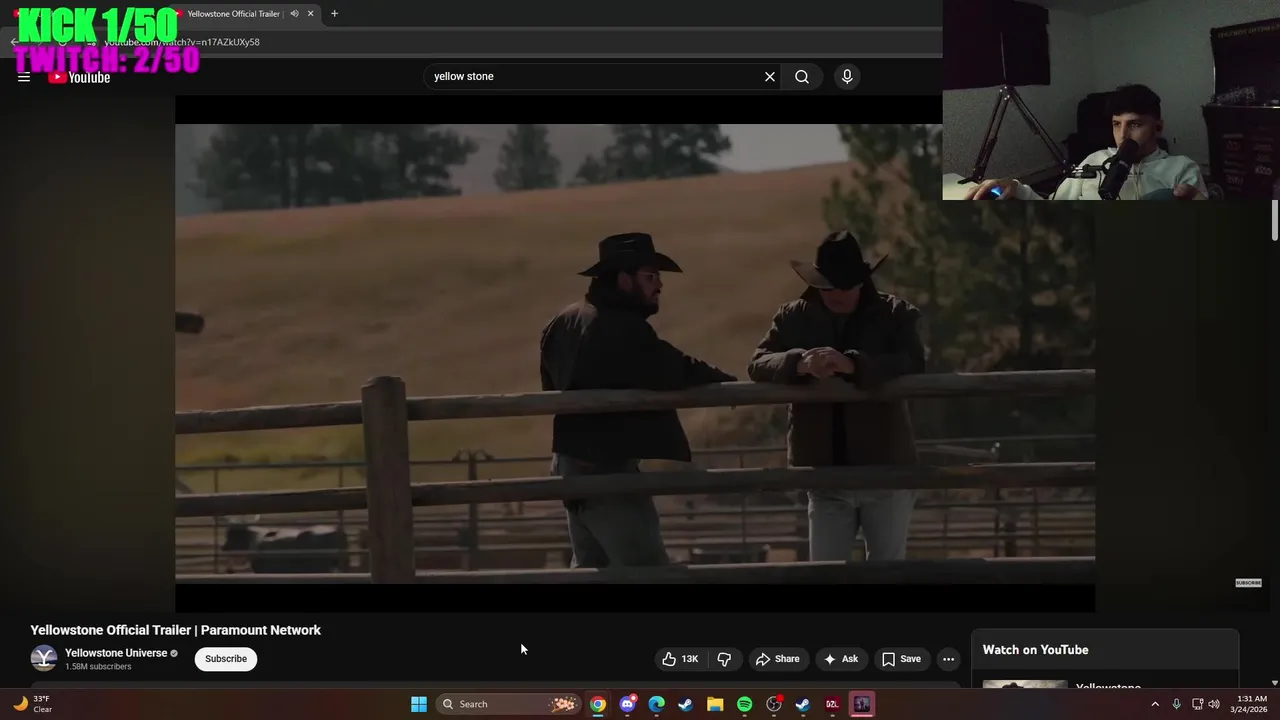Show hidden system tray icons
Image resolution: width=1280 pixels, height=720 pixels.
click(1155, 704)
